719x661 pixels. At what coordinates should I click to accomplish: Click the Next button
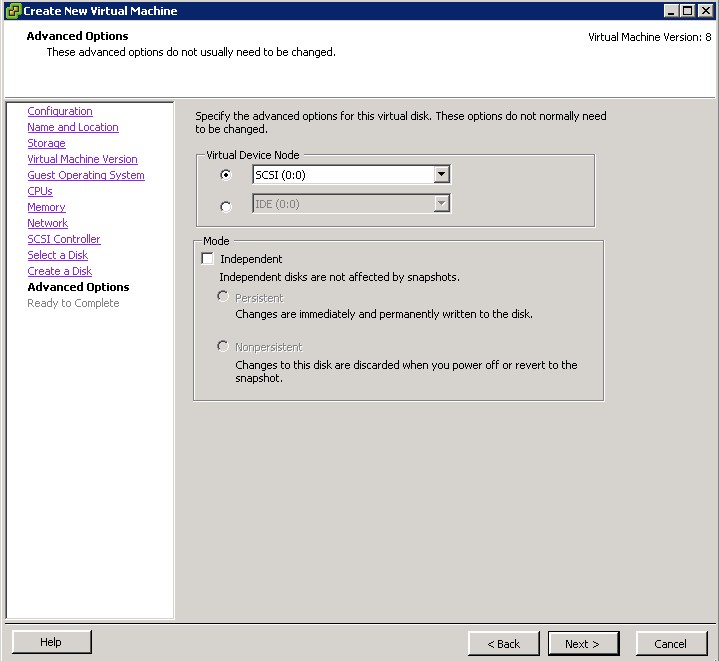coord(582,643)
